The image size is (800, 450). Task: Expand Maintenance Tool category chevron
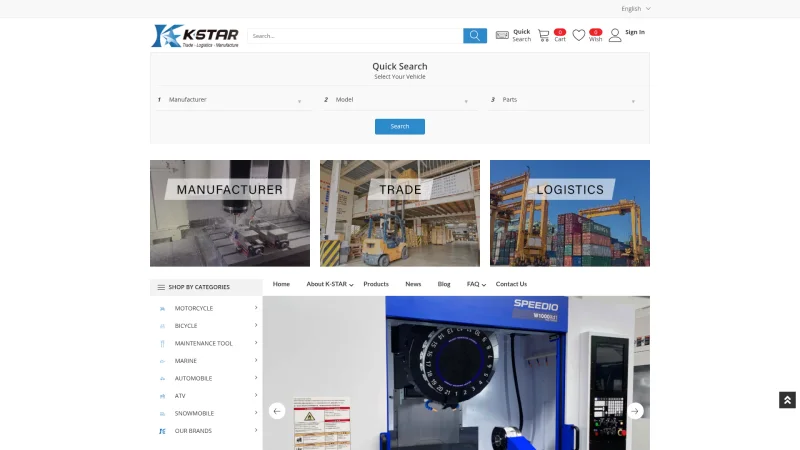(256, 342)
